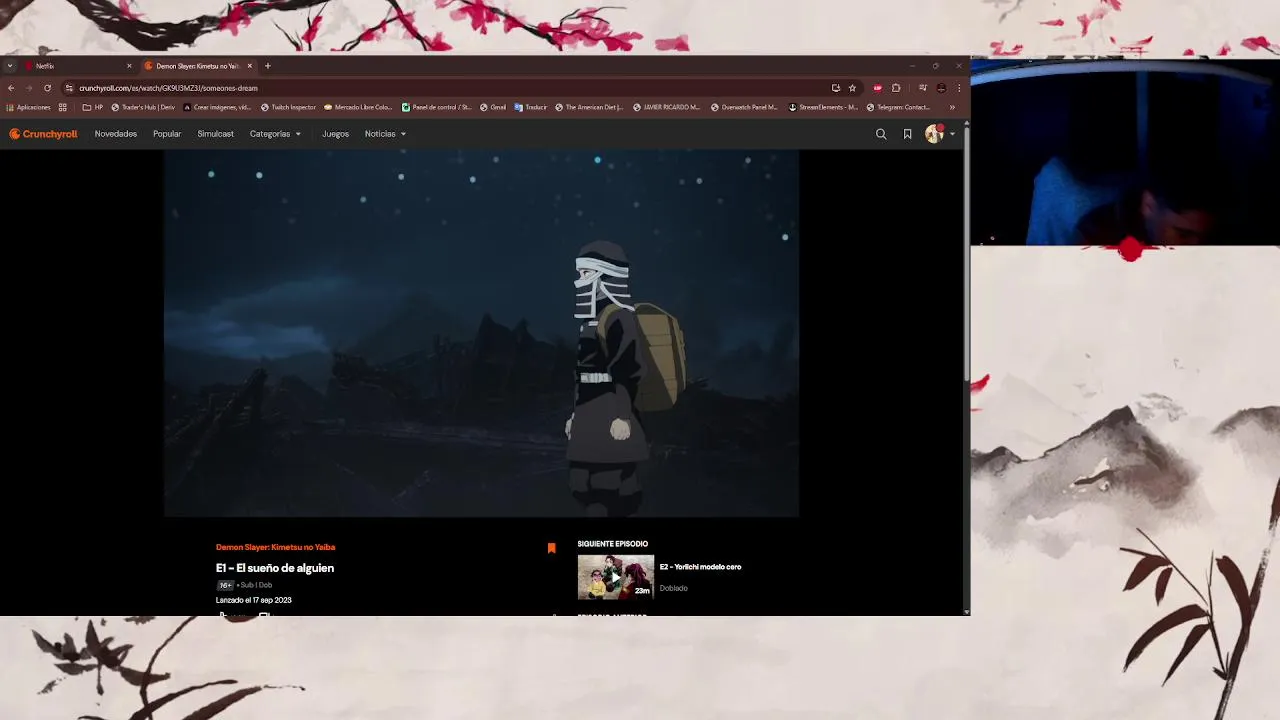Open Demon Slayer: Kimetsu no Yaiba series link
This screenshot has width=1280, height=720.
click(275, 547)
